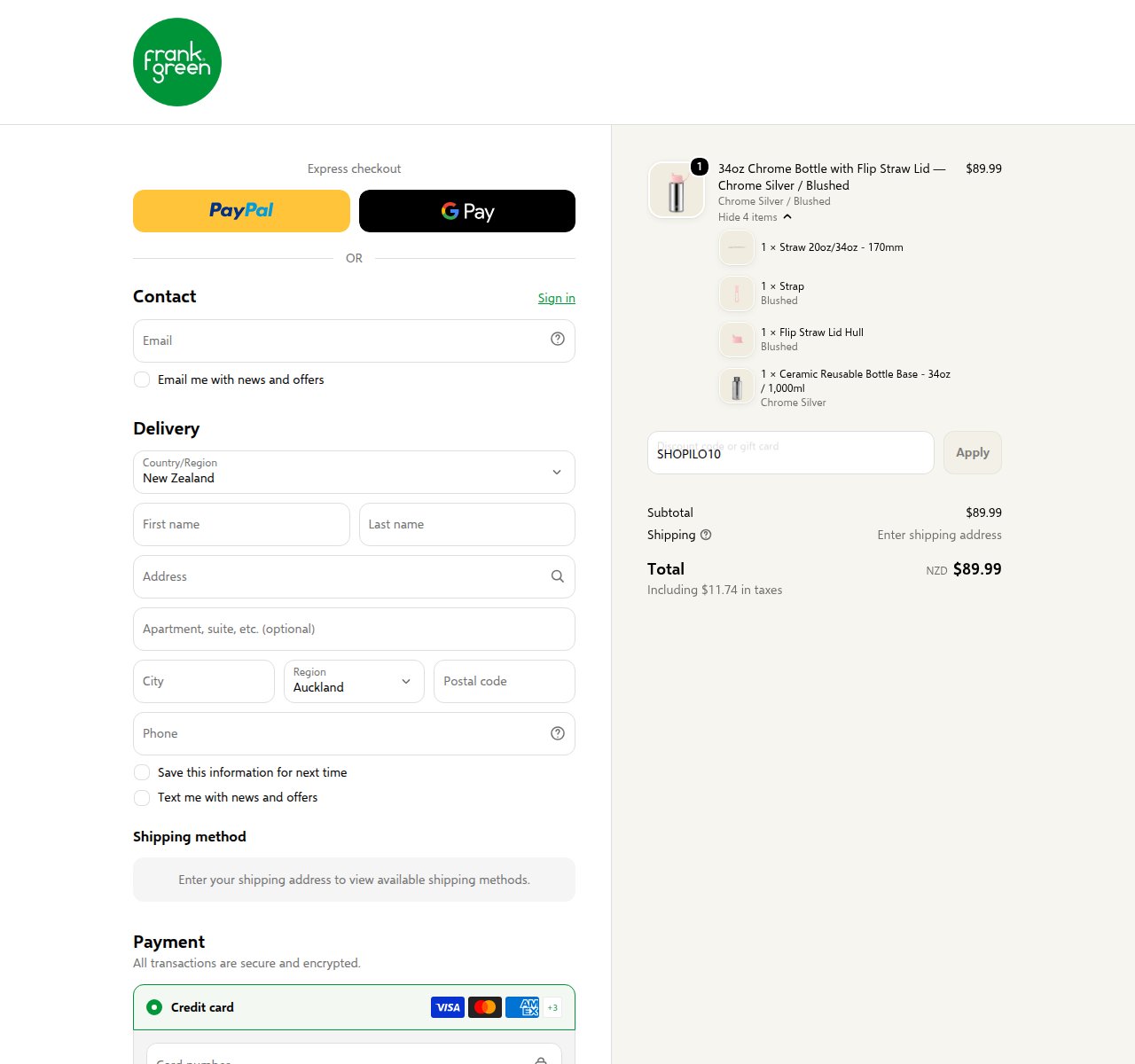This screenshot has height=1064, width=1135.
Task: Select the Credit card payment option
Action: 154,1007
